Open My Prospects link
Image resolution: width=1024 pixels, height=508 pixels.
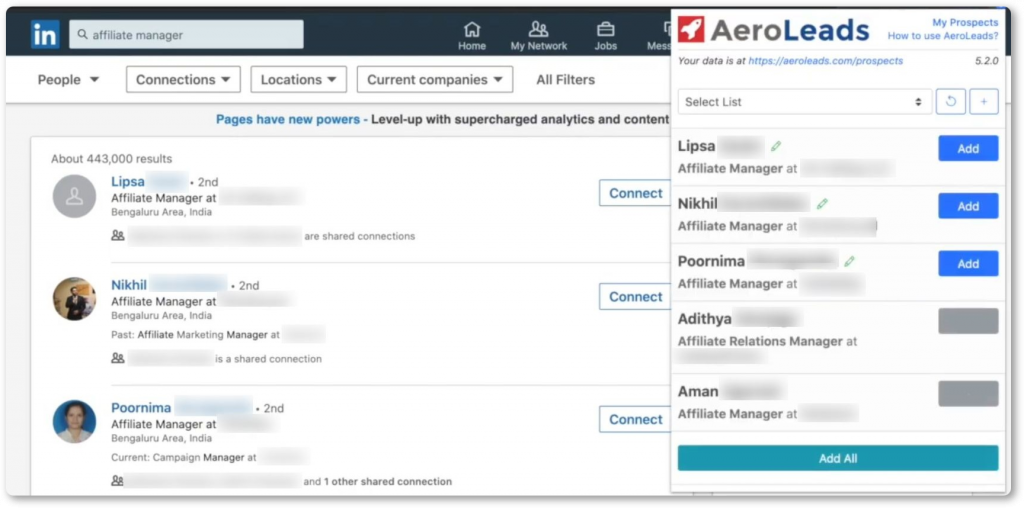pyautogui.click(x=965, y=23)
